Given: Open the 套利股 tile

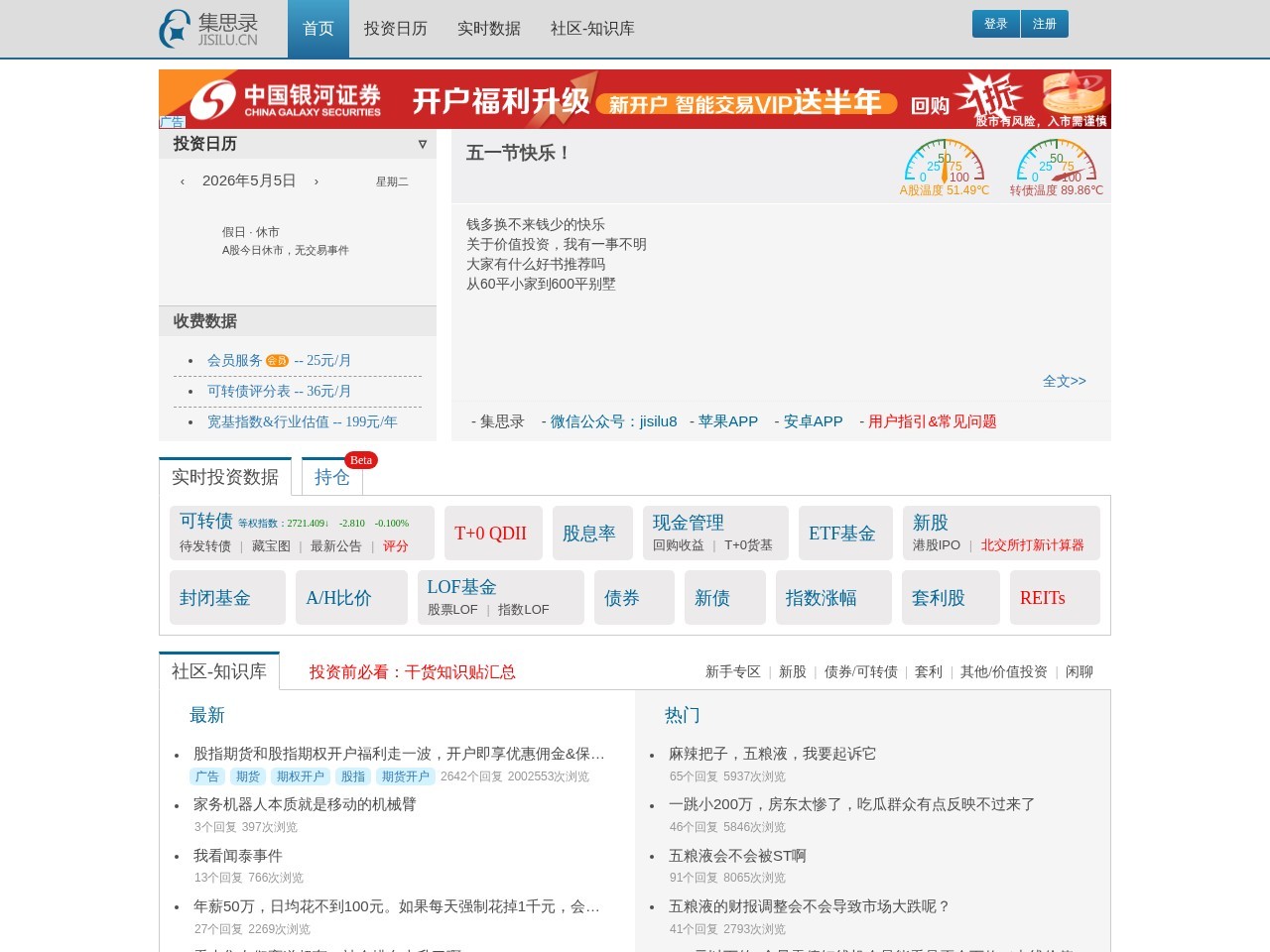Looking at the screenshot, I should (951, 598).
